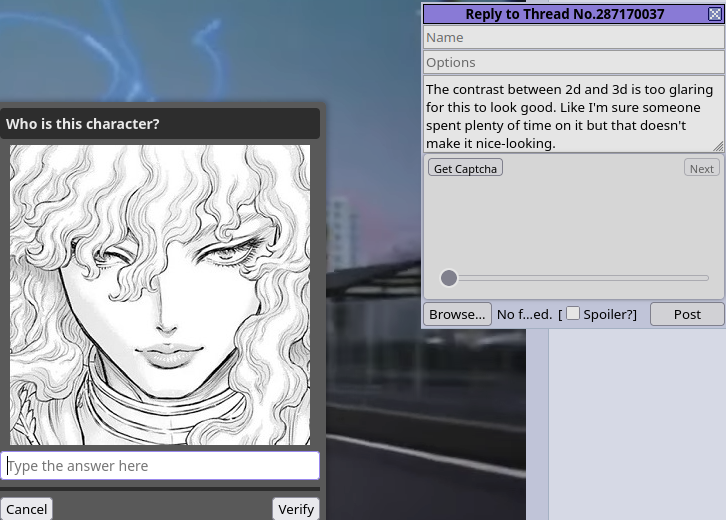Click inside the comment text area
726x520 pixels.
pos(574,114)
